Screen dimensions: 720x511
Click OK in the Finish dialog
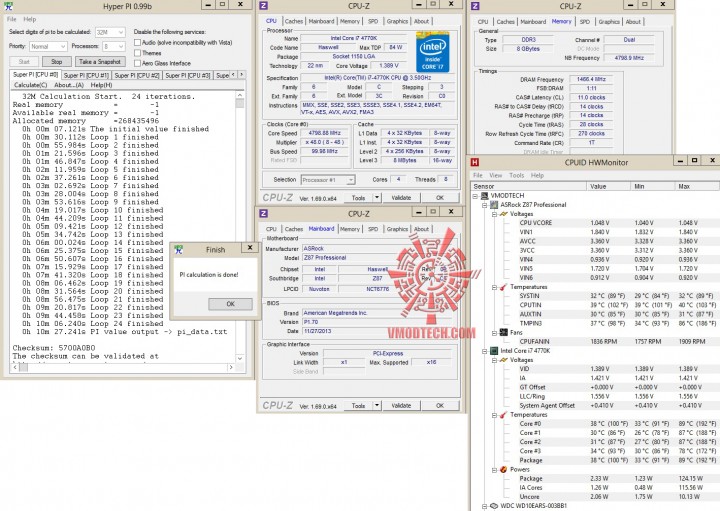pos(230,304)
